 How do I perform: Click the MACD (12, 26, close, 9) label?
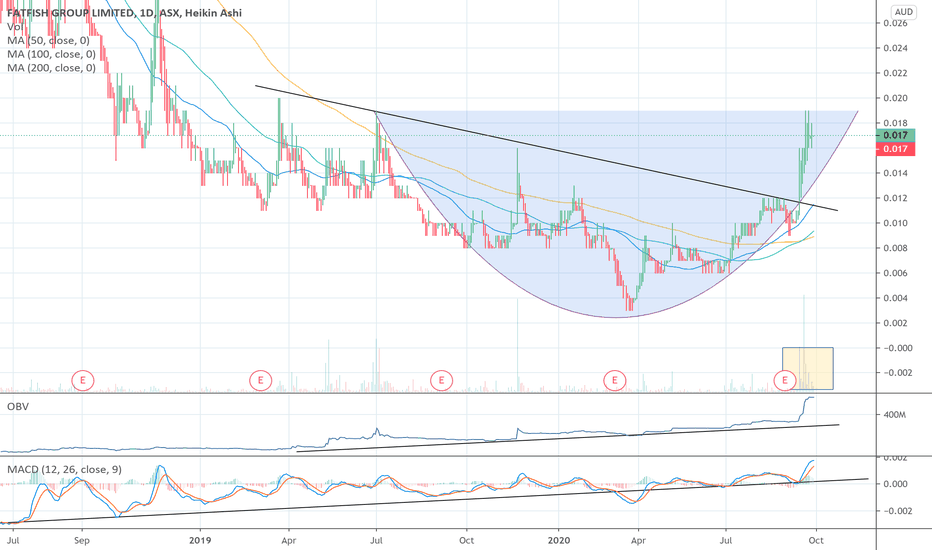[64, 470]
